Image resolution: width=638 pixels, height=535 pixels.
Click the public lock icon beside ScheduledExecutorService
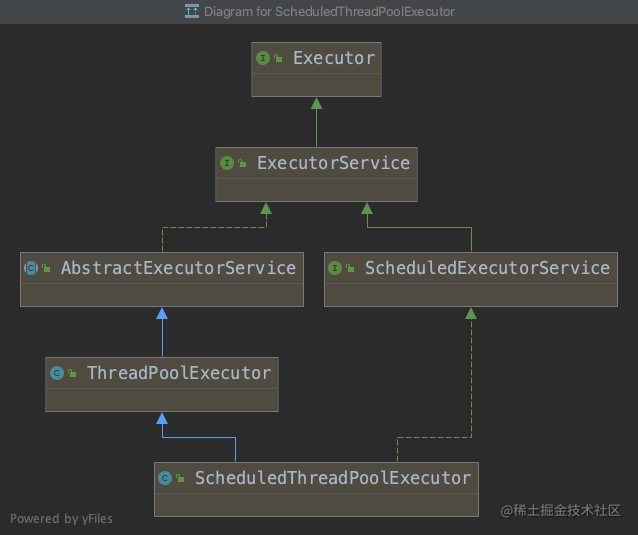coord(350,268)
